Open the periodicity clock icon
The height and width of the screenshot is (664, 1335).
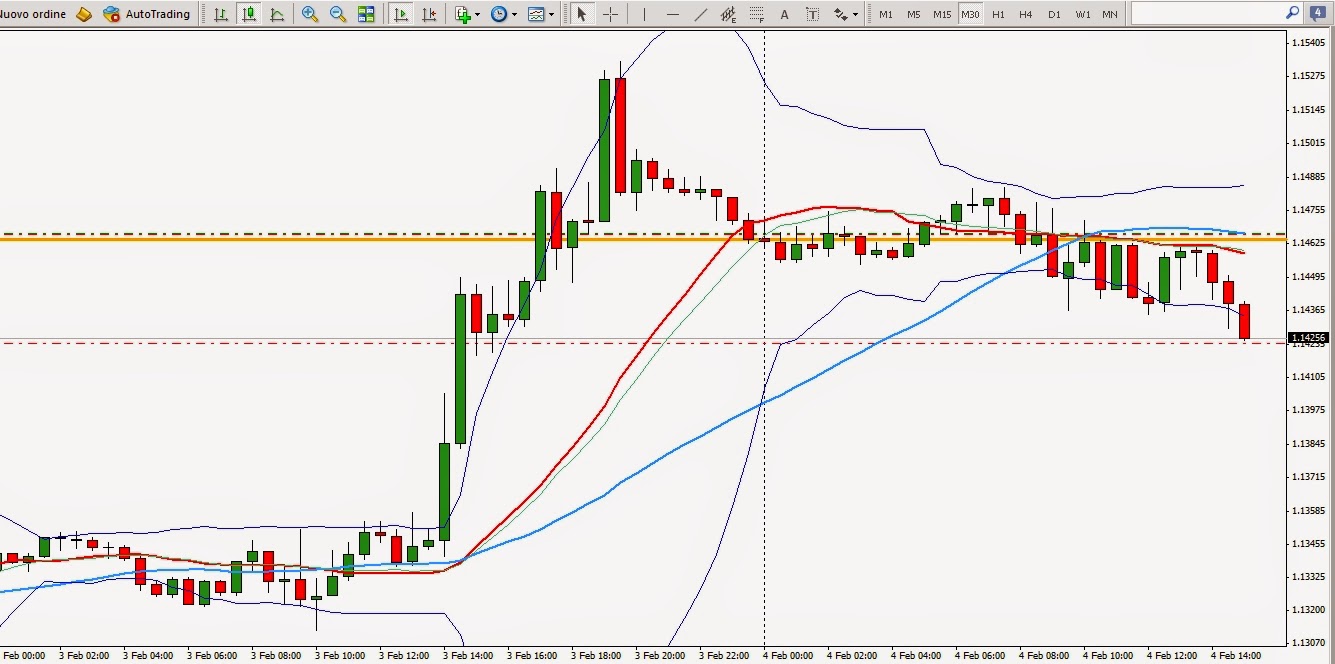[498, 14]
